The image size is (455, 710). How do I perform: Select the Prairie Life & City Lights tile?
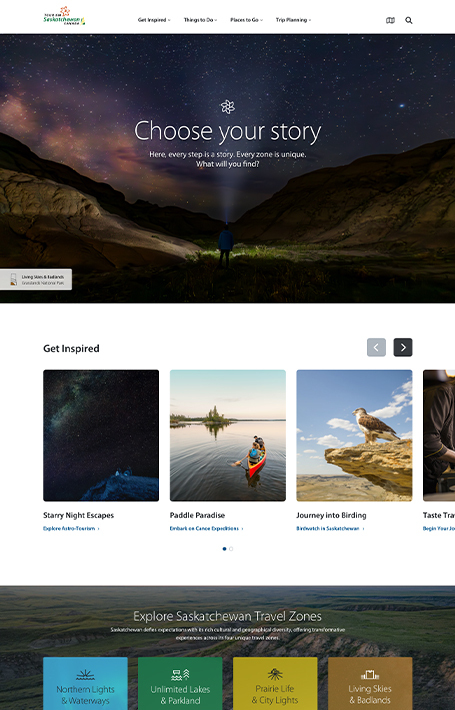click(275, 684)
